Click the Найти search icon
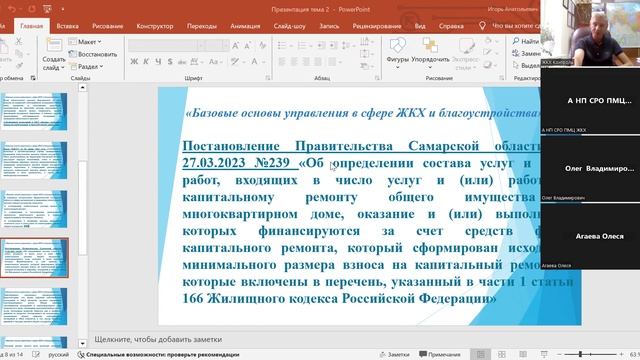 (516, 41)
